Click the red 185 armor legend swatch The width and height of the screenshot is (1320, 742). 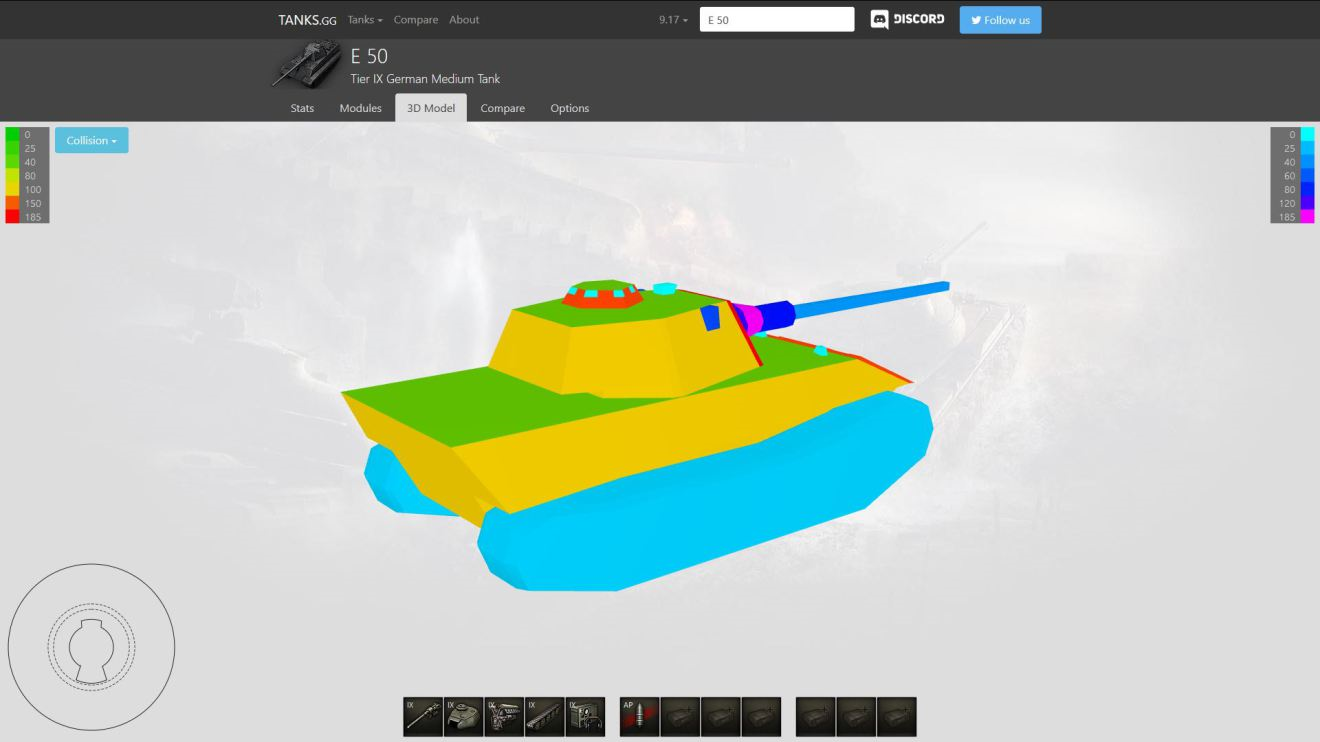12,217
